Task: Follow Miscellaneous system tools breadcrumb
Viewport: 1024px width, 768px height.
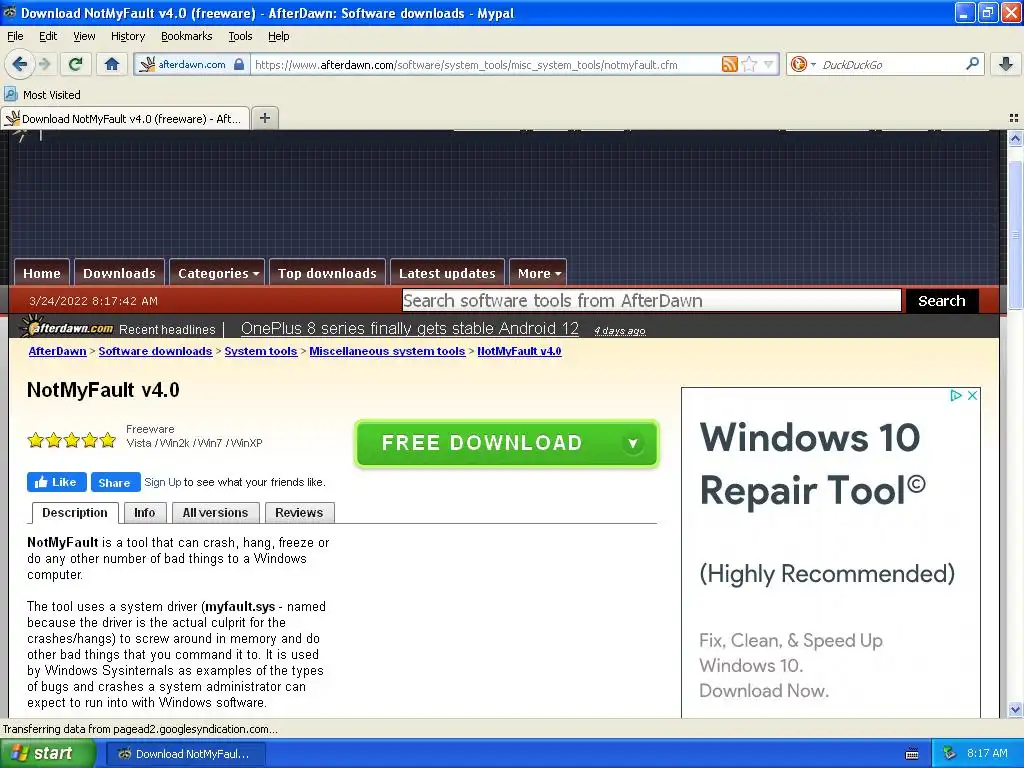Action: tap(387, 351)
